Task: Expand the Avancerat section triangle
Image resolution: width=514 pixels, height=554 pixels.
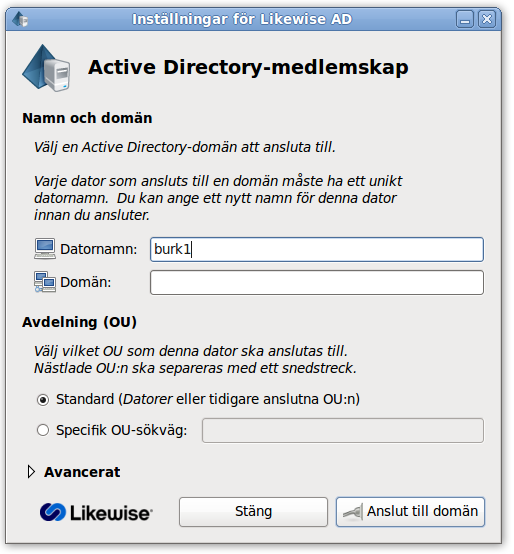Action: click(31, 472)
